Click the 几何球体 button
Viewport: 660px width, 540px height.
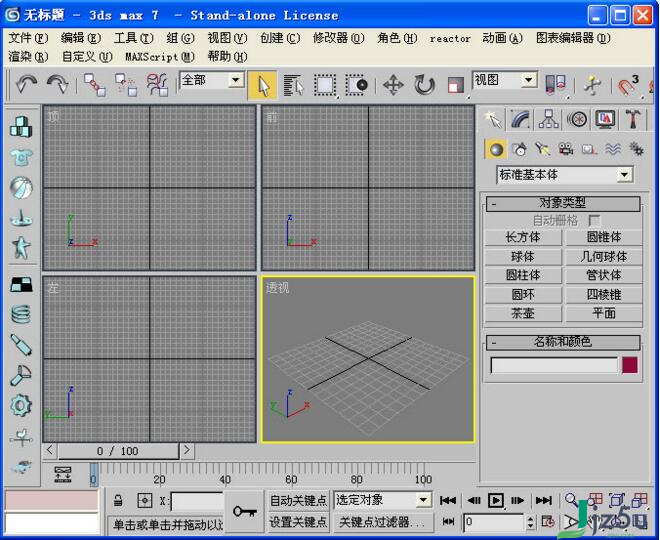(x=604, y=256)
